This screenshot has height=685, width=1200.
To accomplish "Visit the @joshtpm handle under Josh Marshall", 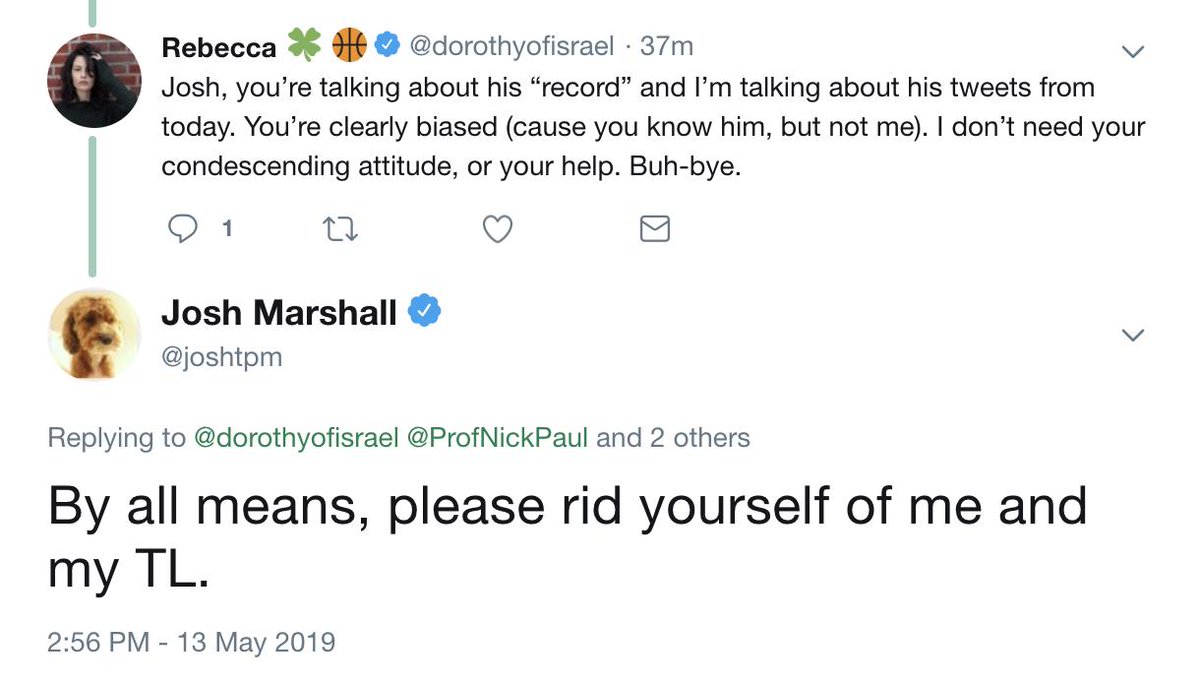I will point(222,356).
